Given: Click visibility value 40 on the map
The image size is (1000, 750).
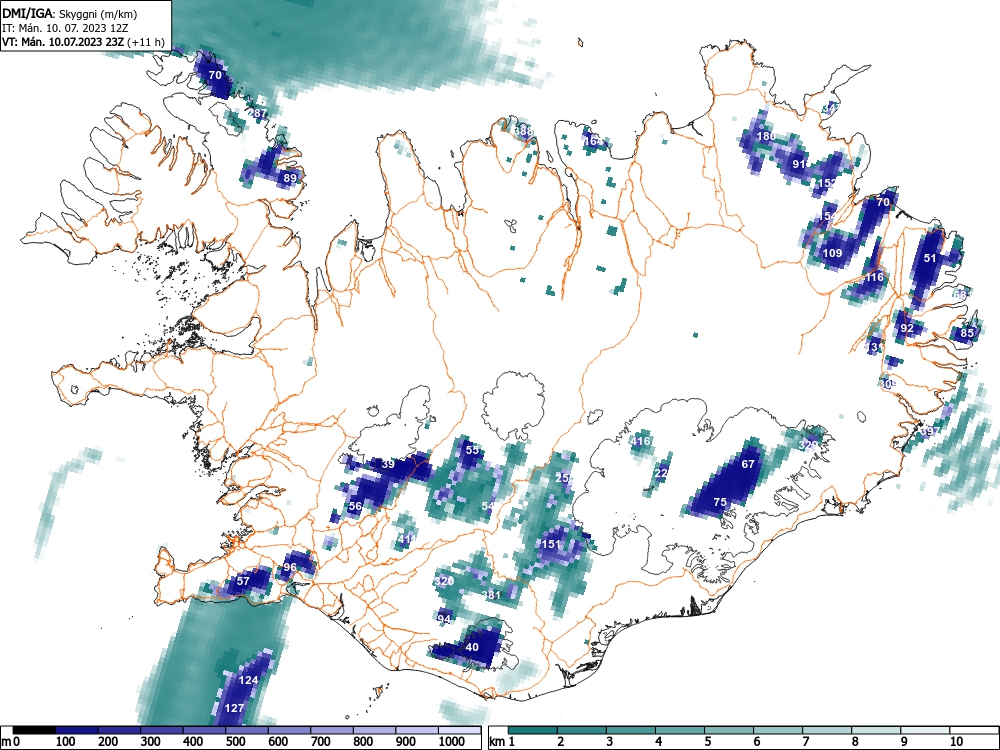Looking at the screenshot, I should [x=472, y=647].
